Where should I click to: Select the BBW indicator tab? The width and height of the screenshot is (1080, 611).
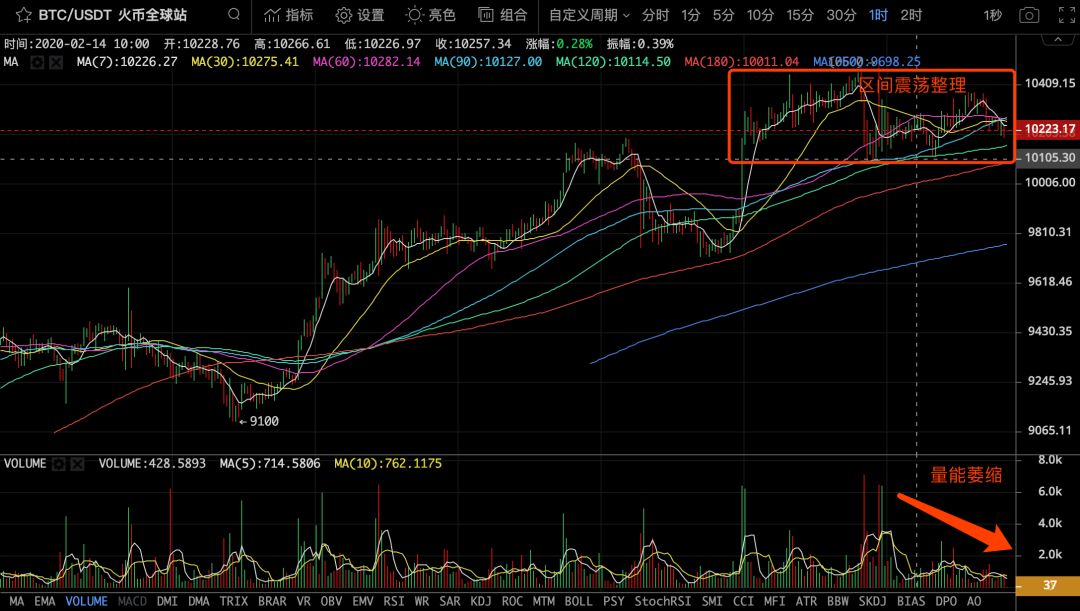[838, 601]
